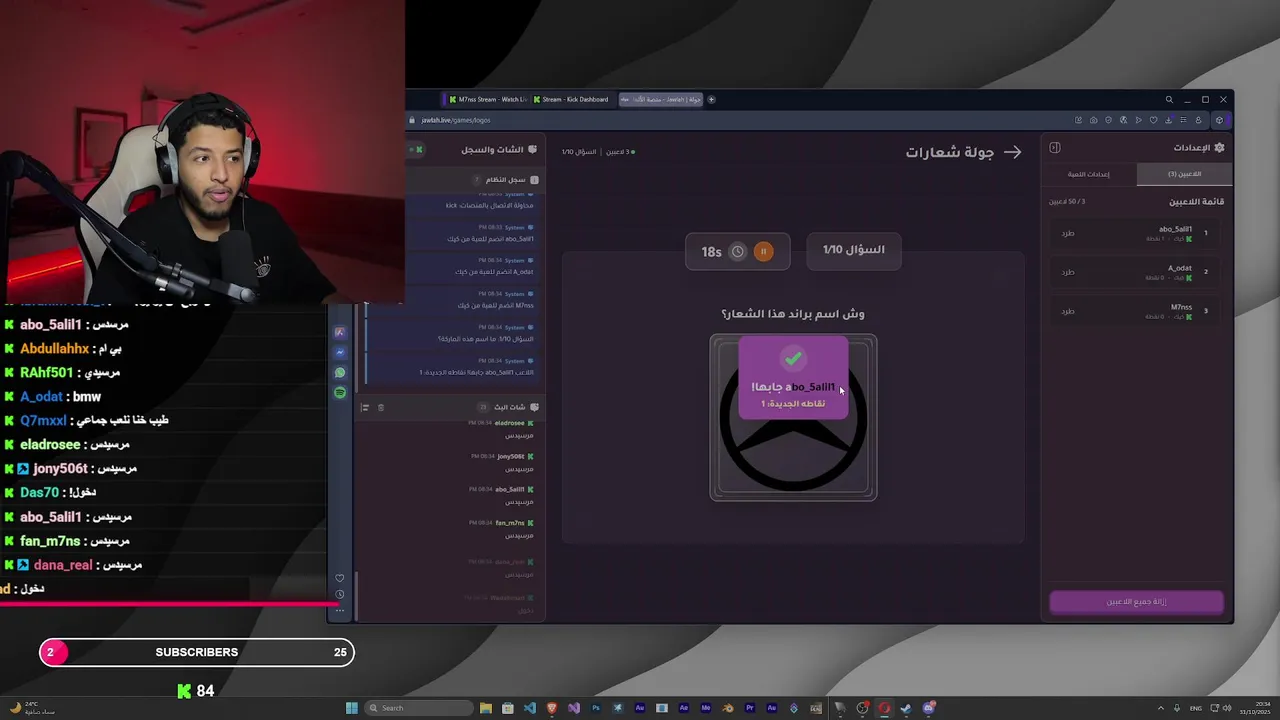This screenshot has width=1280, height=720.
Task: Click the browser tab search magnifier icon
Action: (x=1168, y=99)
